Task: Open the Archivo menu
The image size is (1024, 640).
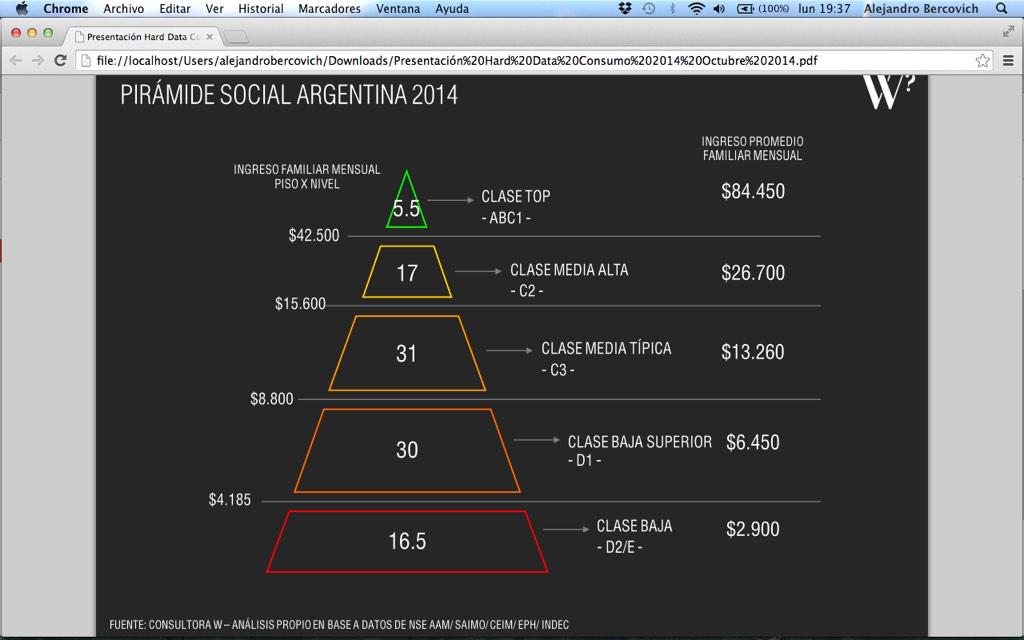Action: click(x=123, y=8)
